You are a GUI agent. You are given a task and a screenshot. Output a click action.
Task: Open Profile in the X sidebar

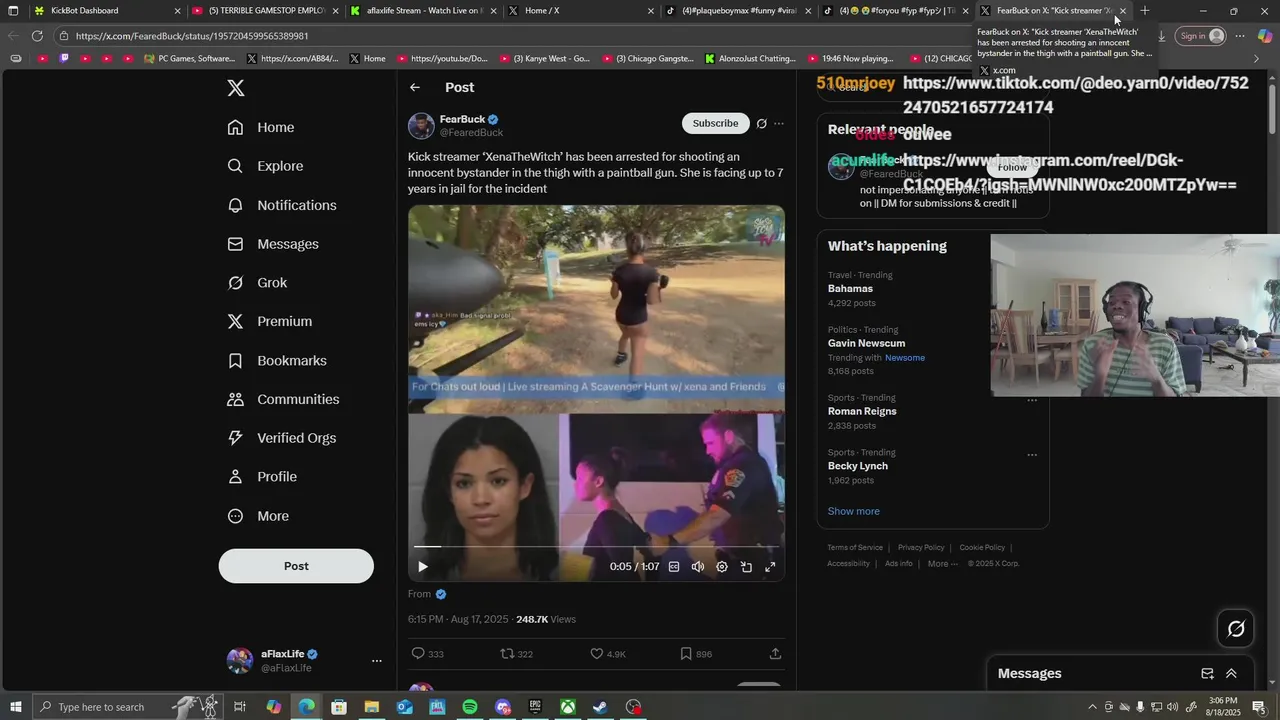[262, 477]
